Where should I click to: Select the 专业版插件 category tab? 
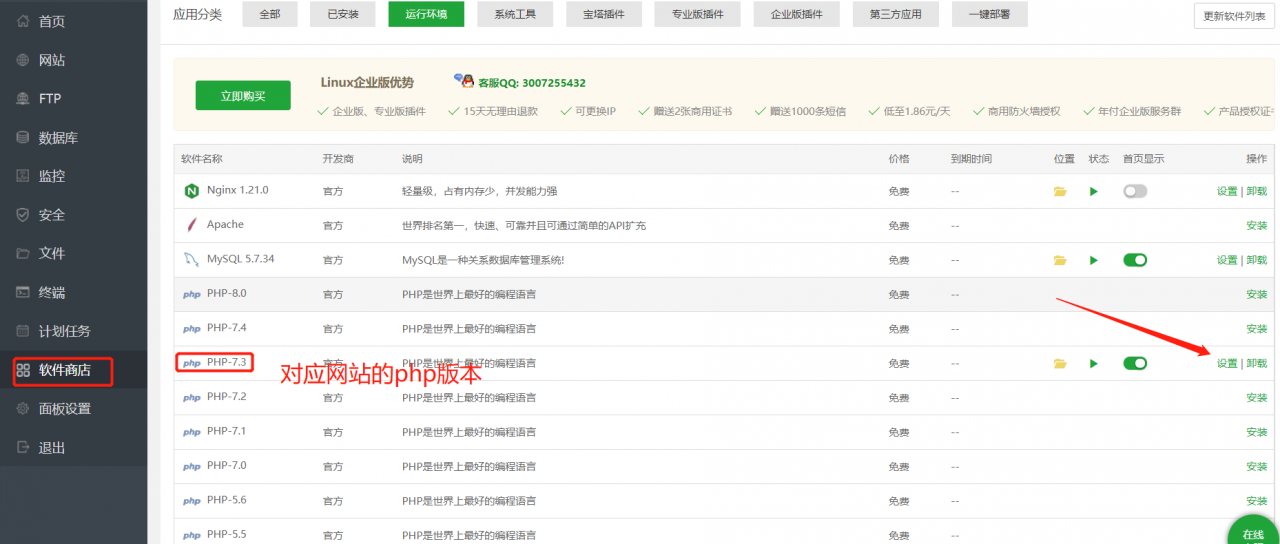pyautogui.click(x=698, y=15)
